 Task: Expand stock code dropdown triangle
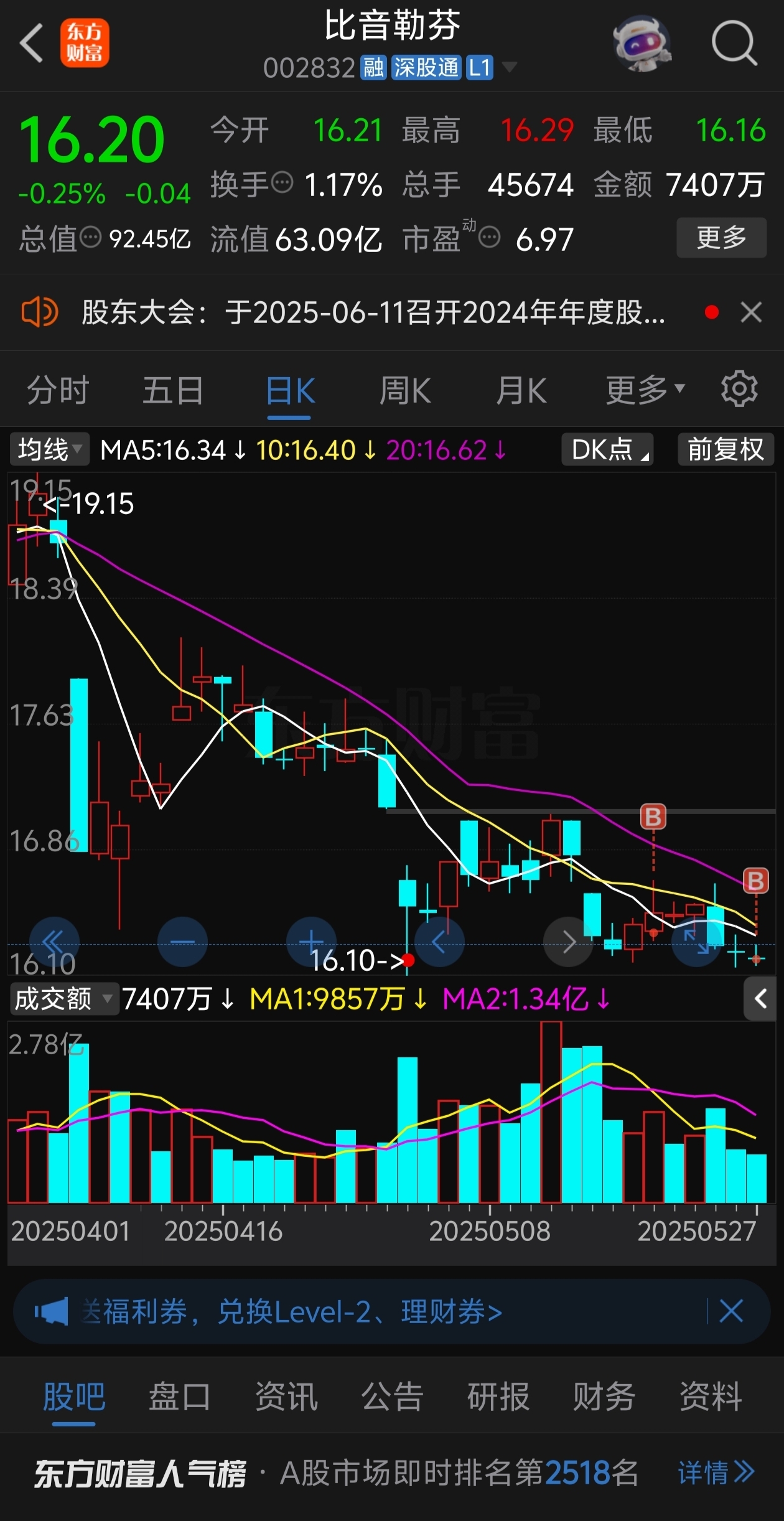point(509,67)
